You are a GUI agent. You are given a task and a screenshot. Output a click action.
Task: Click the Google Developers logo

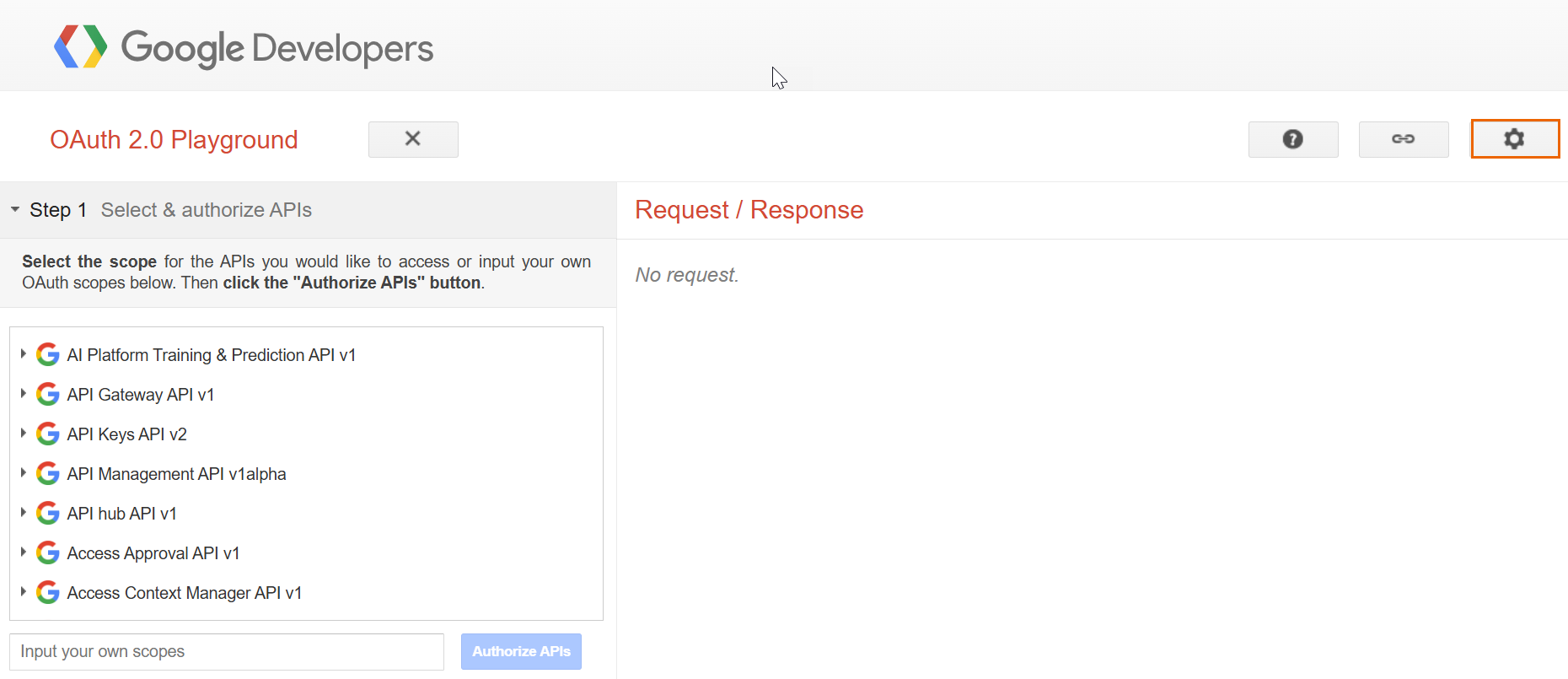(244, 47)
